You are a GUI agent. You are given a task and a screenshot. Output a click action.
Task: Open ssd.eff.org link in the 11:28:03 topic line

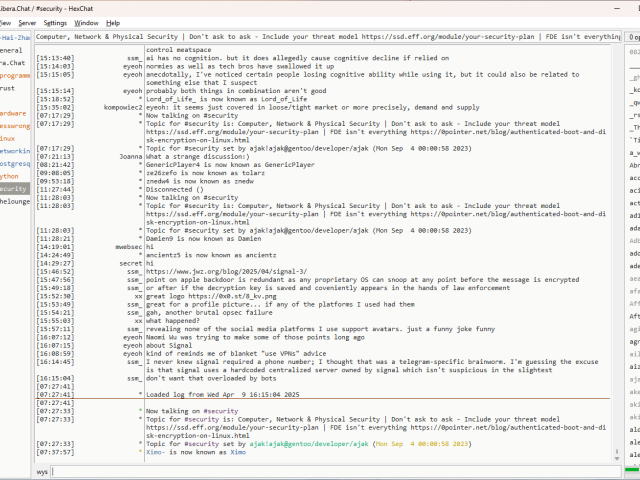coord(232,214)
